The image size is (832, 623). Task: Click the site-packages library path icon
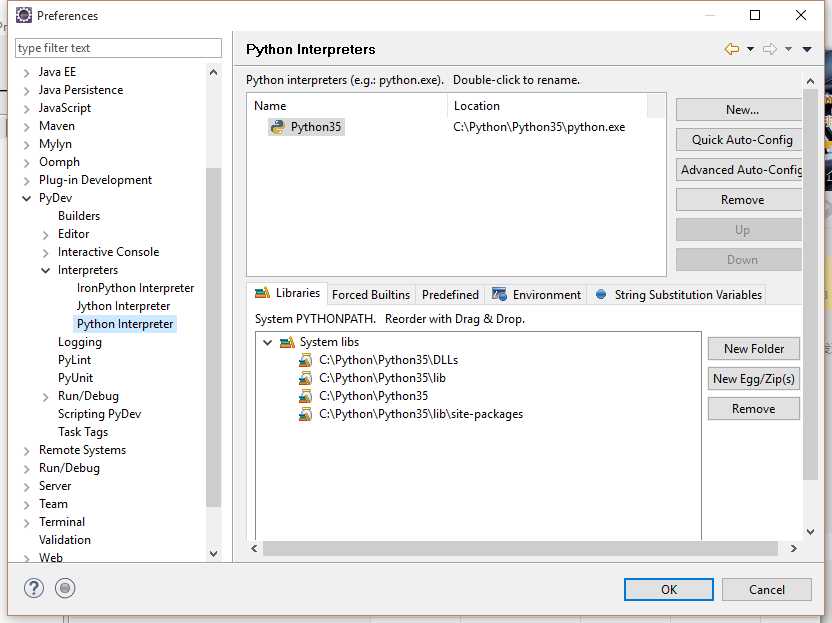click(306, 414)
